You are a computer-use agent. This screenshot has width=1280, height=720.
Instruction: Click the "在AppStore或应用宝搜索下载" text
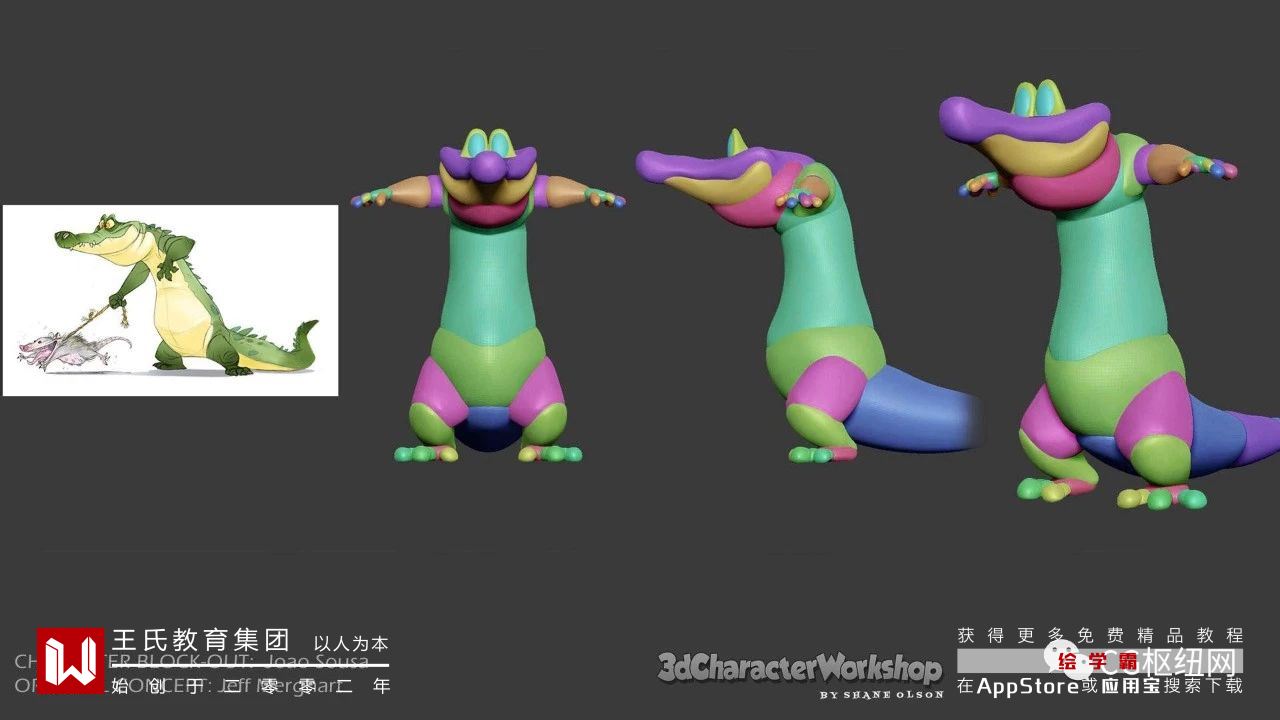[x=1100, y=686]
